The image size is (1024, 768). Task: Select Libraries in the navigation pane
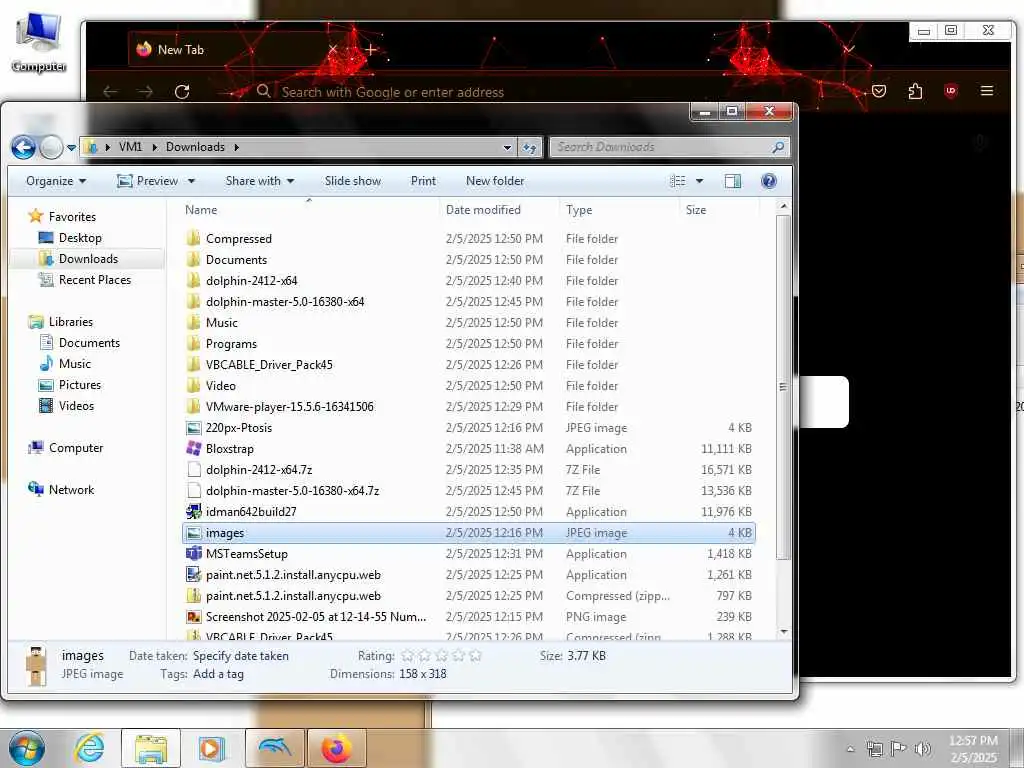pos(71,321)
